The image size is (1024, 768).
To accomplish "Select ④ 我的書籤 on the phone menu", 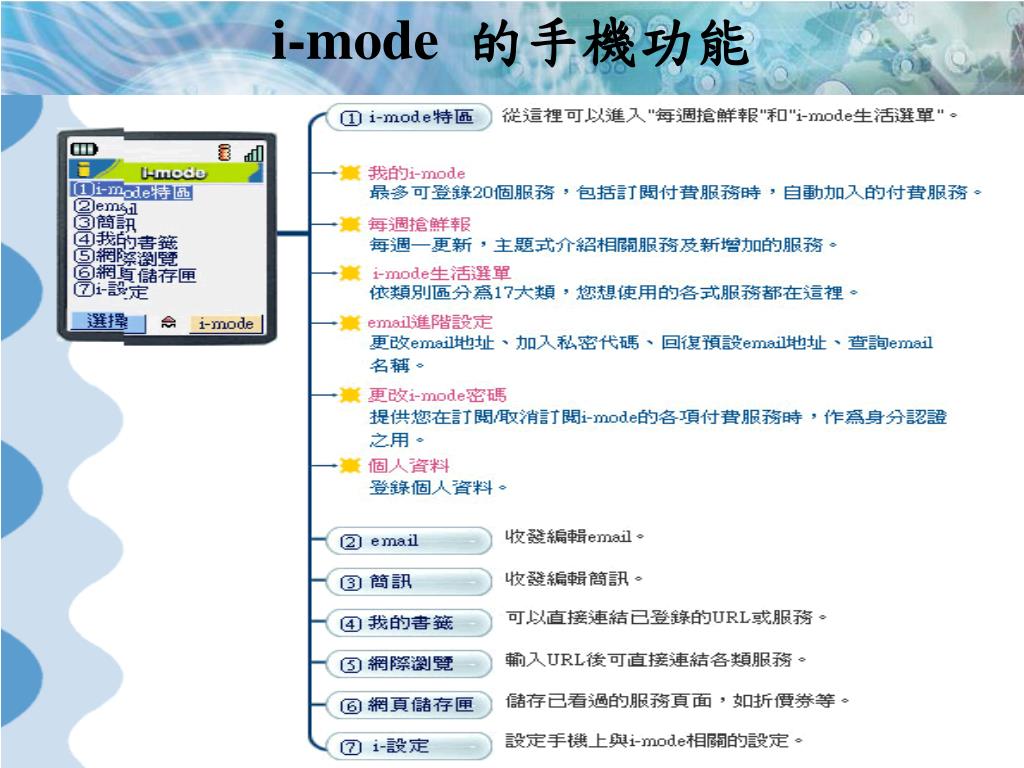I will coord(125,240).
